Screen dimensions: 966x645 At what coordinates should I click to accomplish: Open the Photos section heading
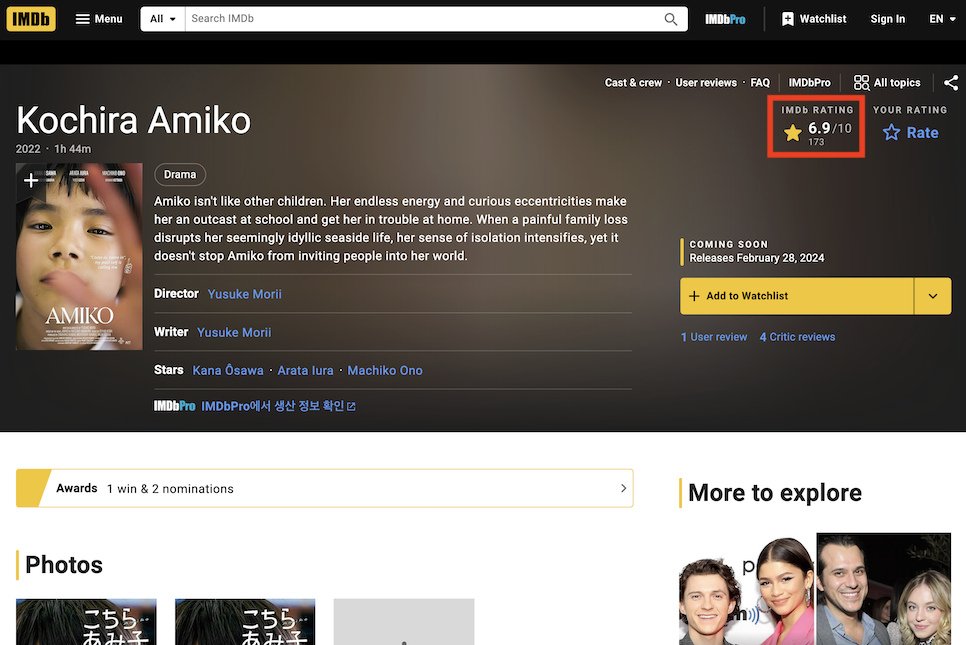click(64, 565)
